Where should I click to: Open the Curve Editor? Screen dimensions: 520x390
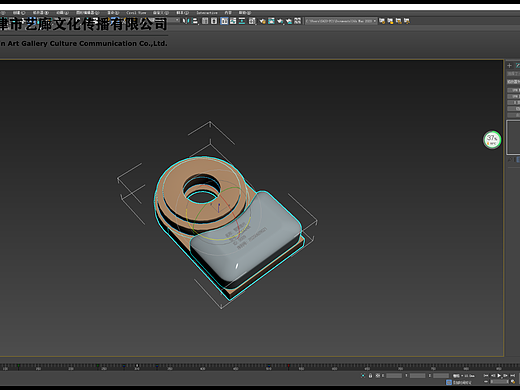233,21
